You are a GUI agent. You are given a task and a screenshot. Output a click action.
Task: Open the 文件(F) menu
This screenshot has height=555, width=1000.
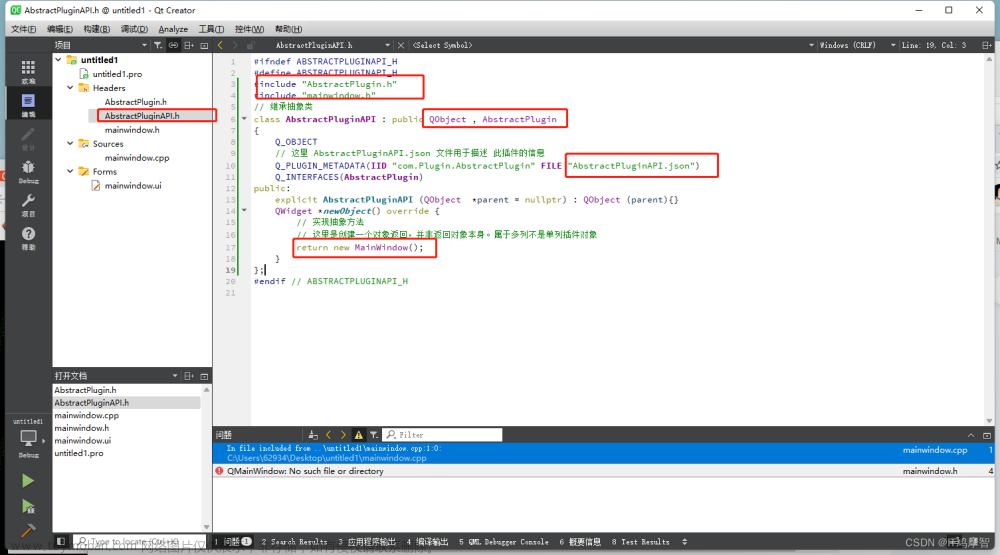click(24, 29)
